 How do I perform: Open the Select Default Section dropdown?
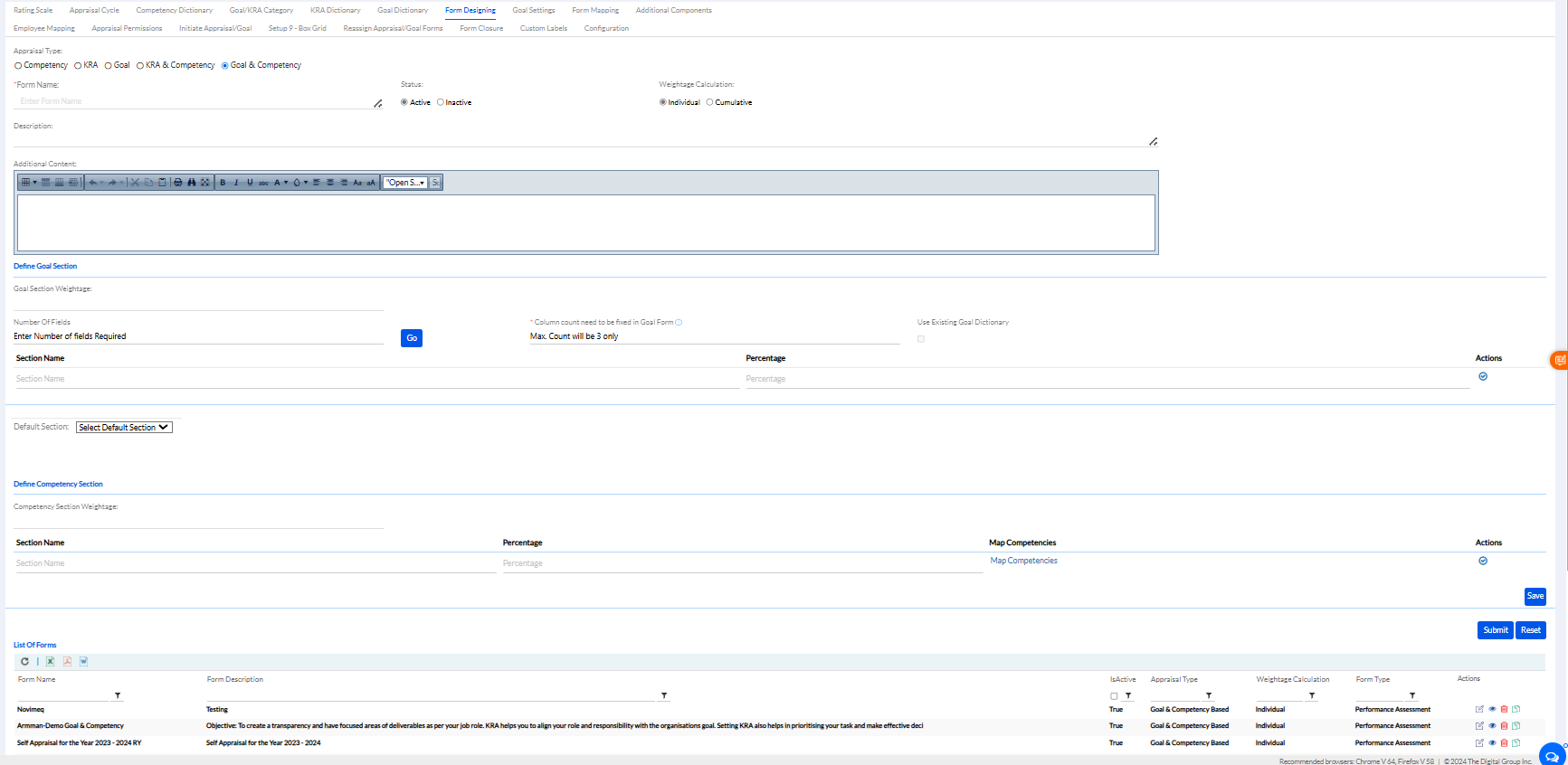(124, 428)
